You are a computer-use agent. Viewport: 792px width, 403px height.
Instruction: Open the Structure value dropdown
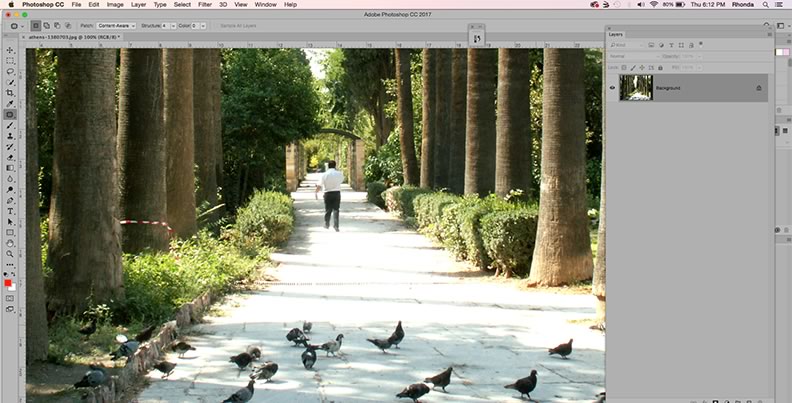pyautogui.click(x=166, y=24)
